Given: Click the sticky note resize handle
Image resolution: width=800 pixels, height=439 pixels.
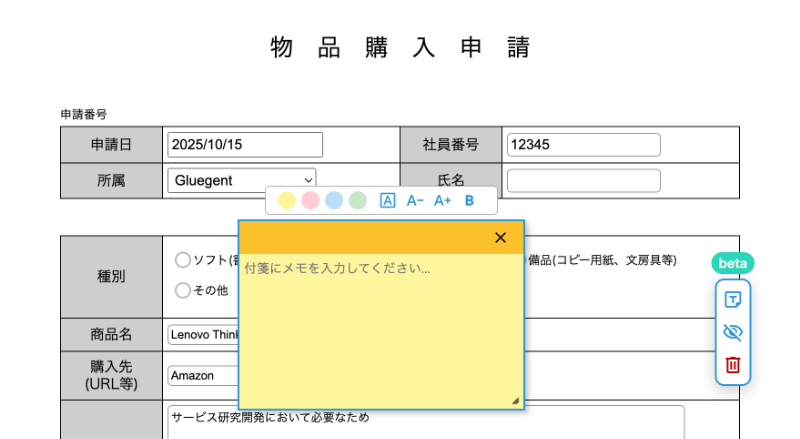Looking at the screenshot, I should pyautogui.click(x=516, y=401).
